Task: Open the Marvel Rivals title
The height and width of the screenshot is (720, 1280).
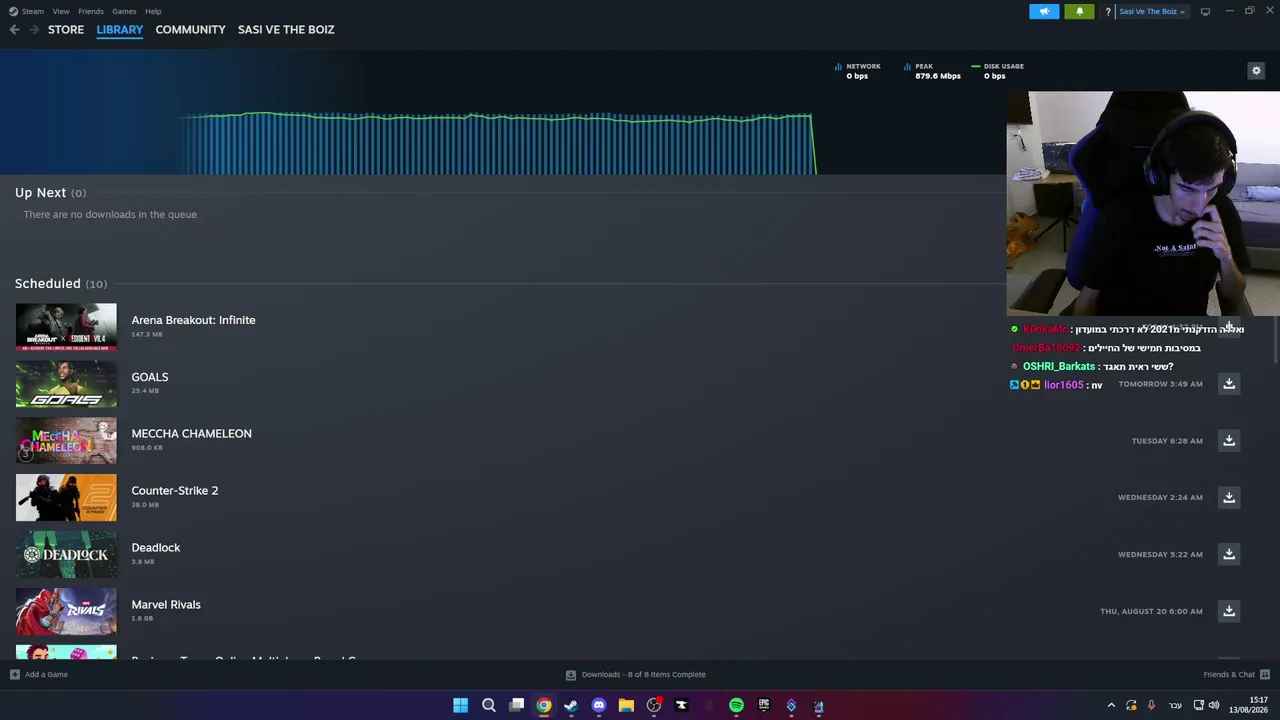Action: [x=166, y=605]
